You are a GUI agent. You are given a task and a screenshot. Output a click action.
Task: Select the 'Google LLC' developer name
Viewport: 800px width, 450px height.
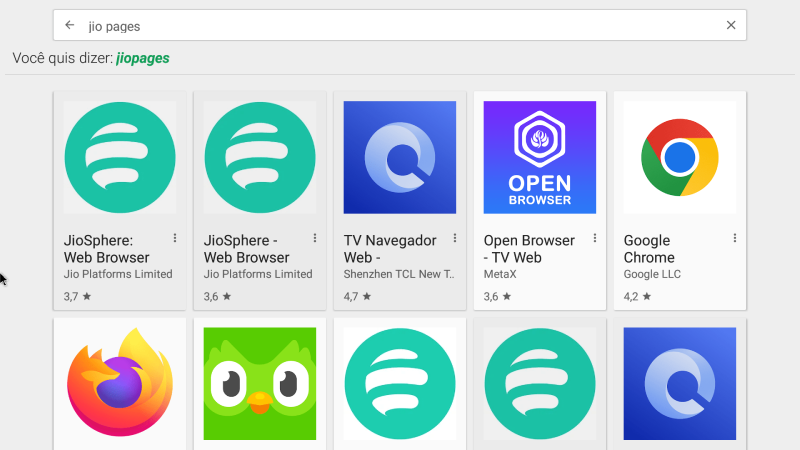point(652,274)
